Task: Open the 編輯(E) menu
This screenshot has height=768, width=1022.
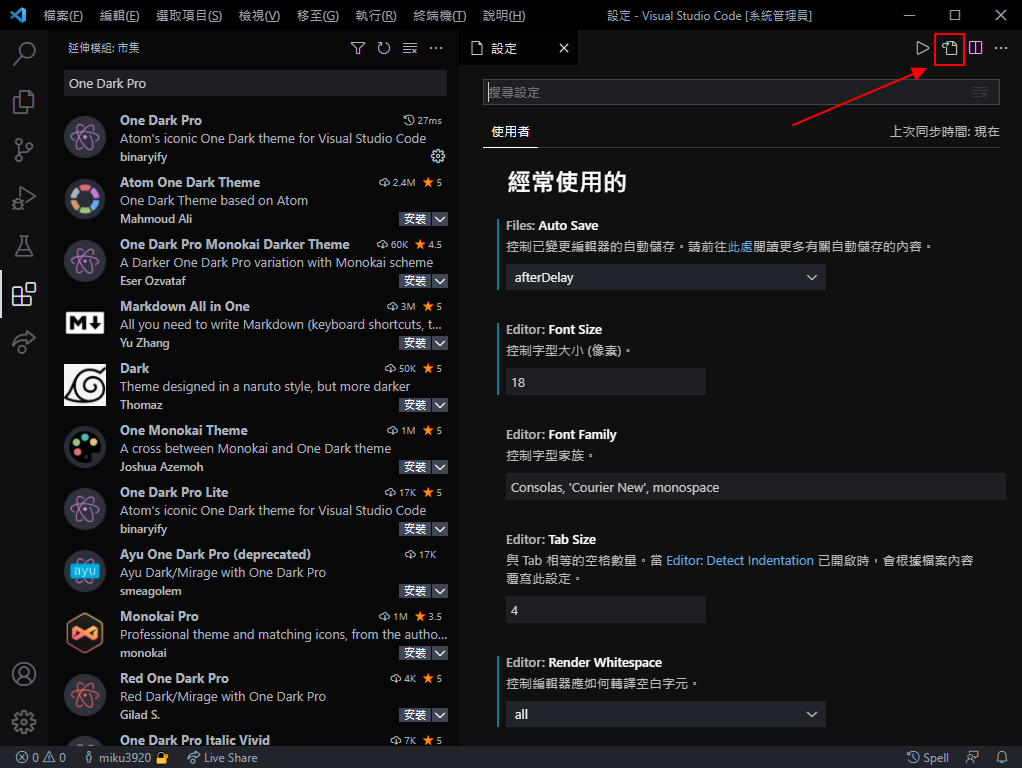Action: pyautogui.click(x=119, y=16)
